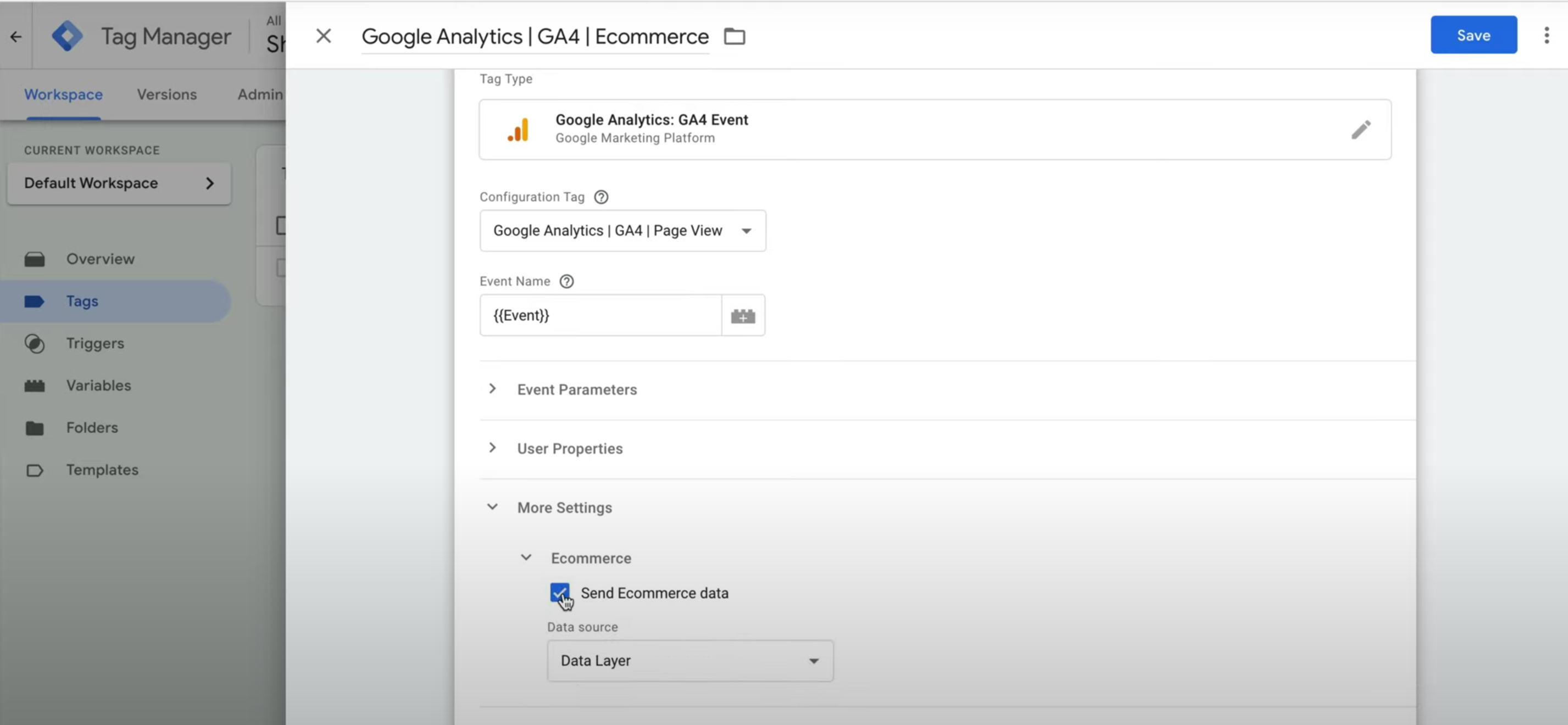This screenshot has height=725, width=1568.
Task: Click the Folders sidebar icon
Action: click(x=35, y=427)
